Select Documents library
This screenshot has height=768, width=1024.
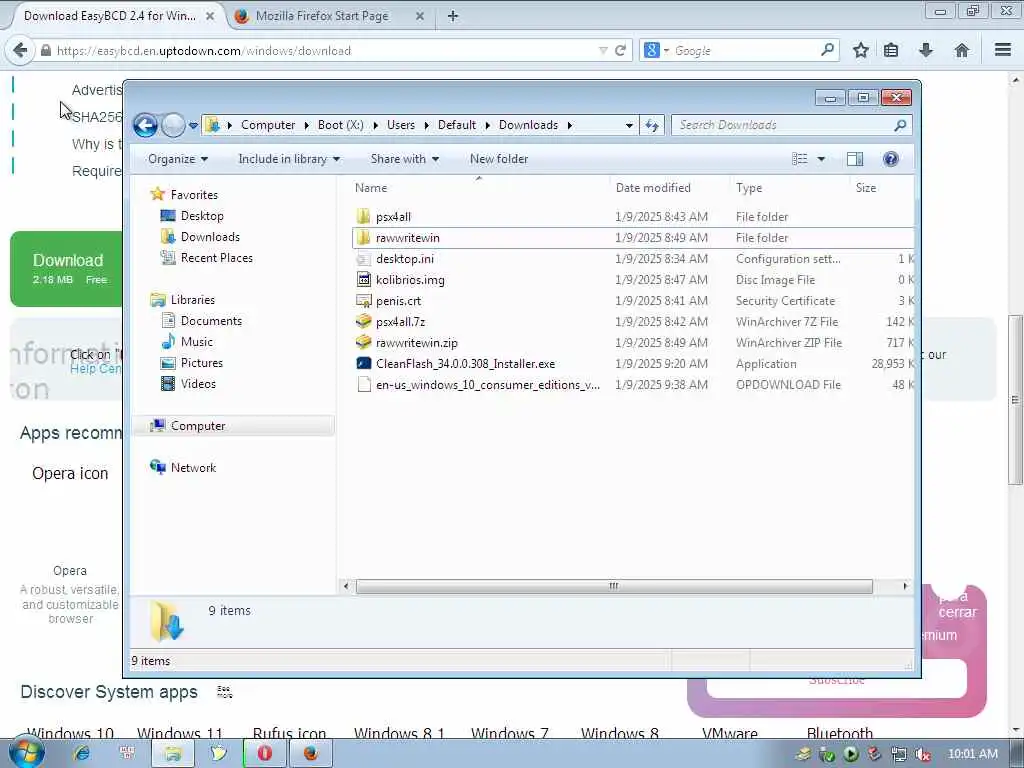tap(201, 321)
